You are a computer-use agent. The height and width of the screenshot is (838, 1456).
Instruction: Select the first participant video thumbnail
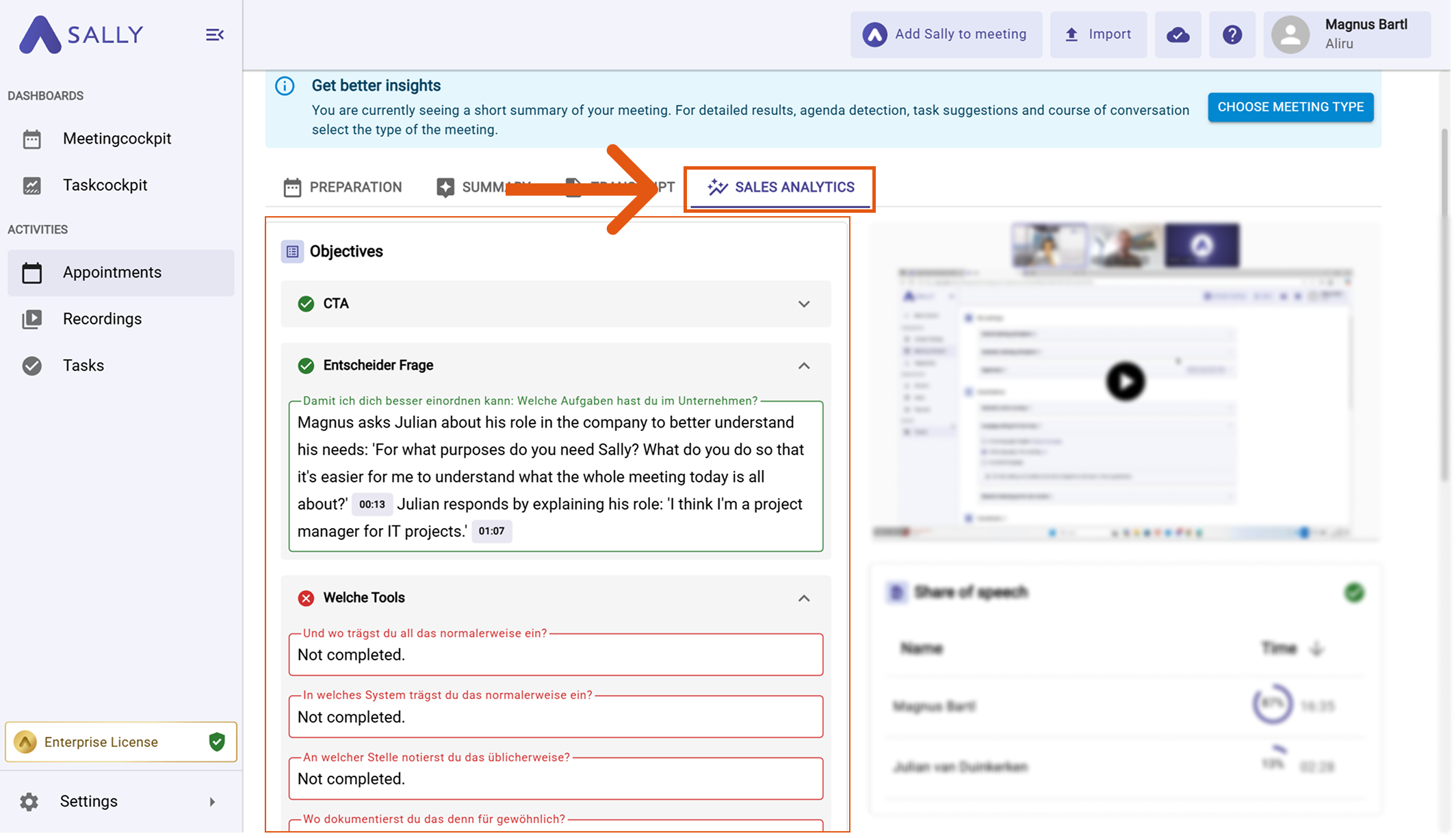pos(1049,245)
